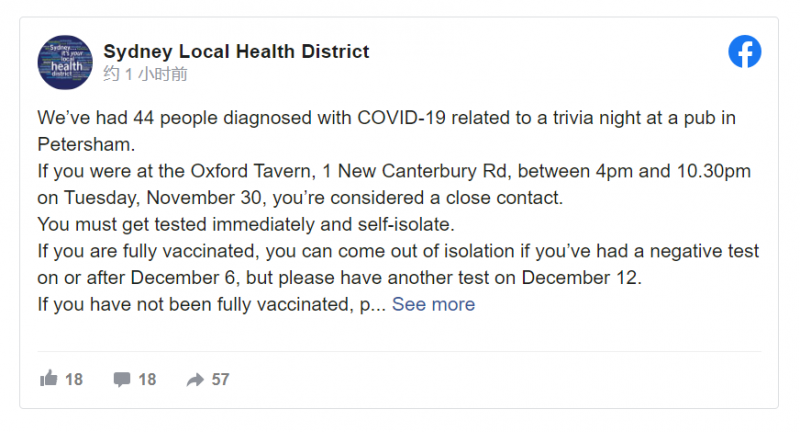View the 57 shares count

[x=220, y=379]
